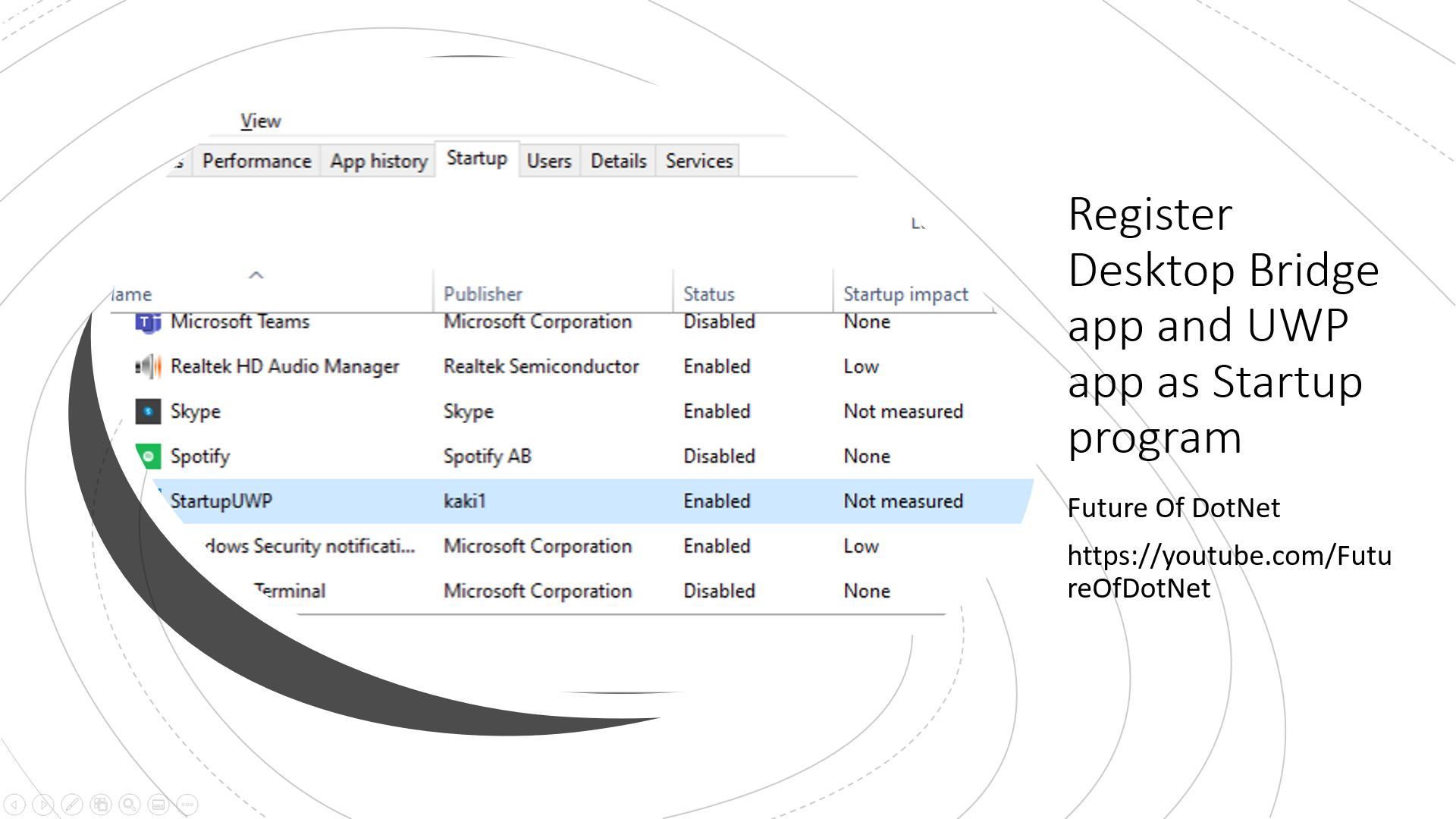Image resolution: width=1456 pixels, height=819 pixels.
Task: Click None impact in Terminal row
Action: coord(867,591)
